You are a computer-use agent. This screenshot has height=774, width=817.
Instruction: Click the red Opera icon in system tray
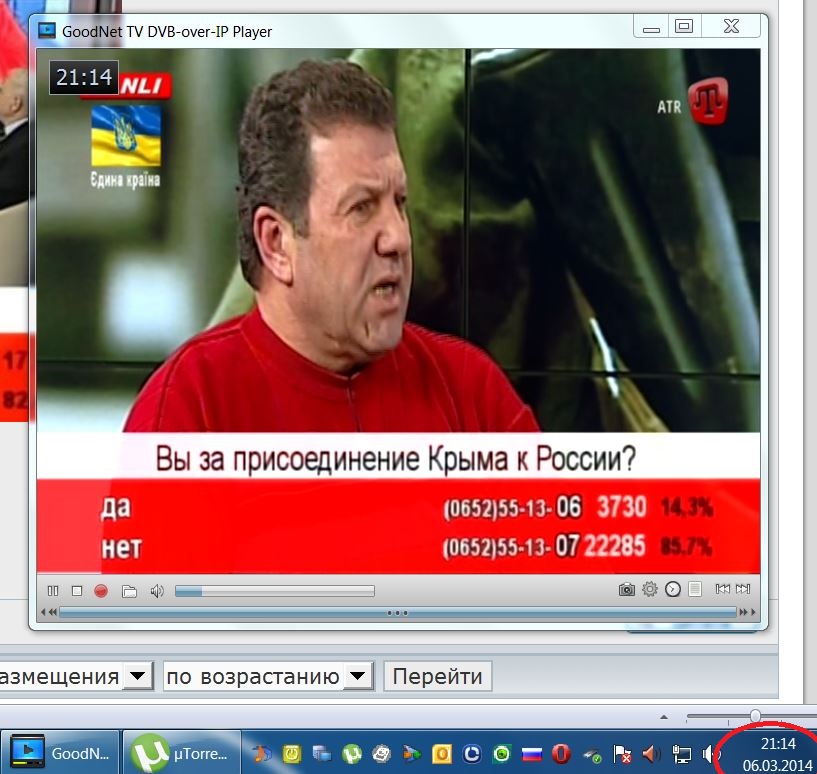pos(562,754)
